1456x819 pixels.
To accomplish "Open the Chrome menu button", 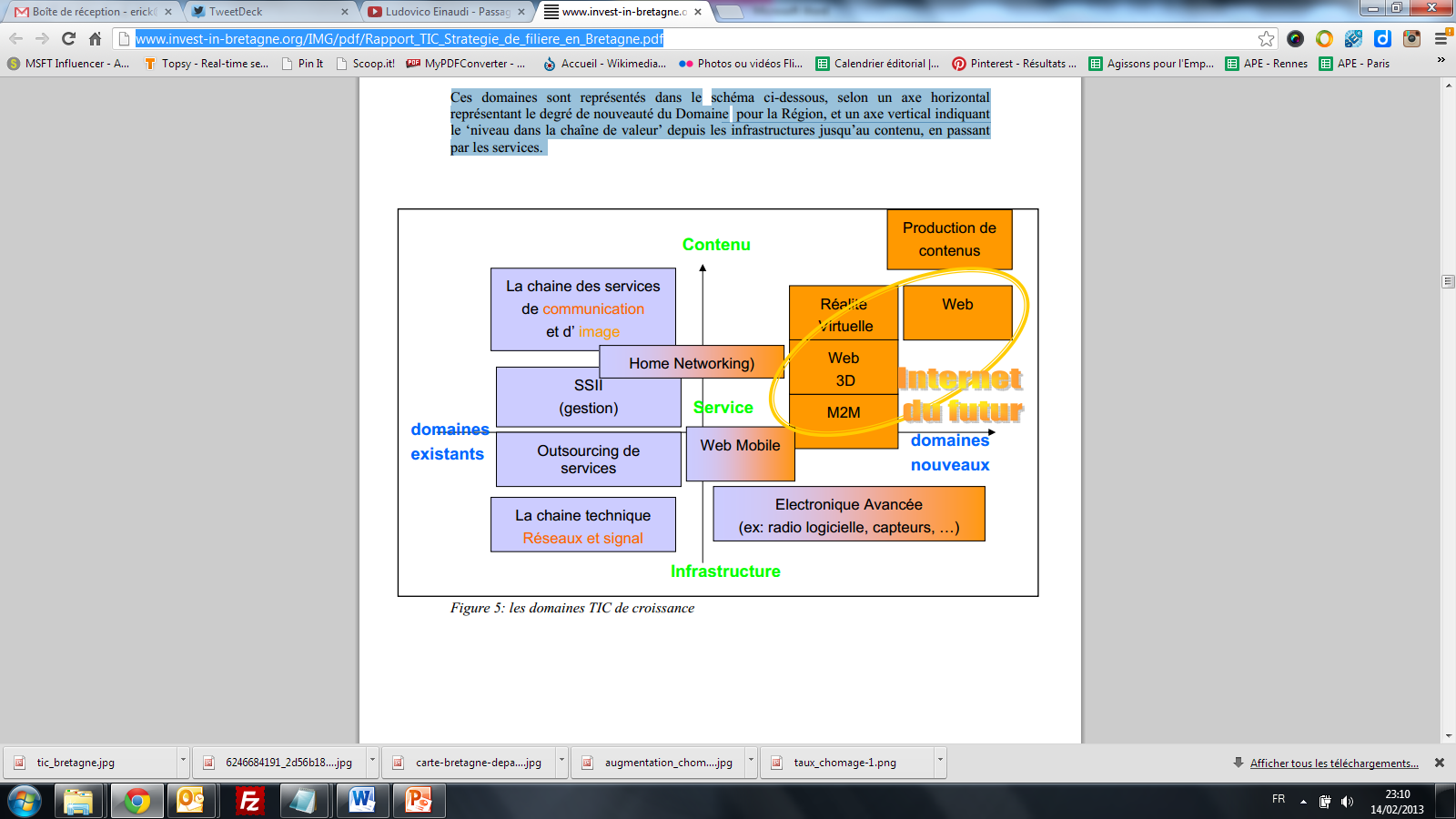I will [1441, 38].
